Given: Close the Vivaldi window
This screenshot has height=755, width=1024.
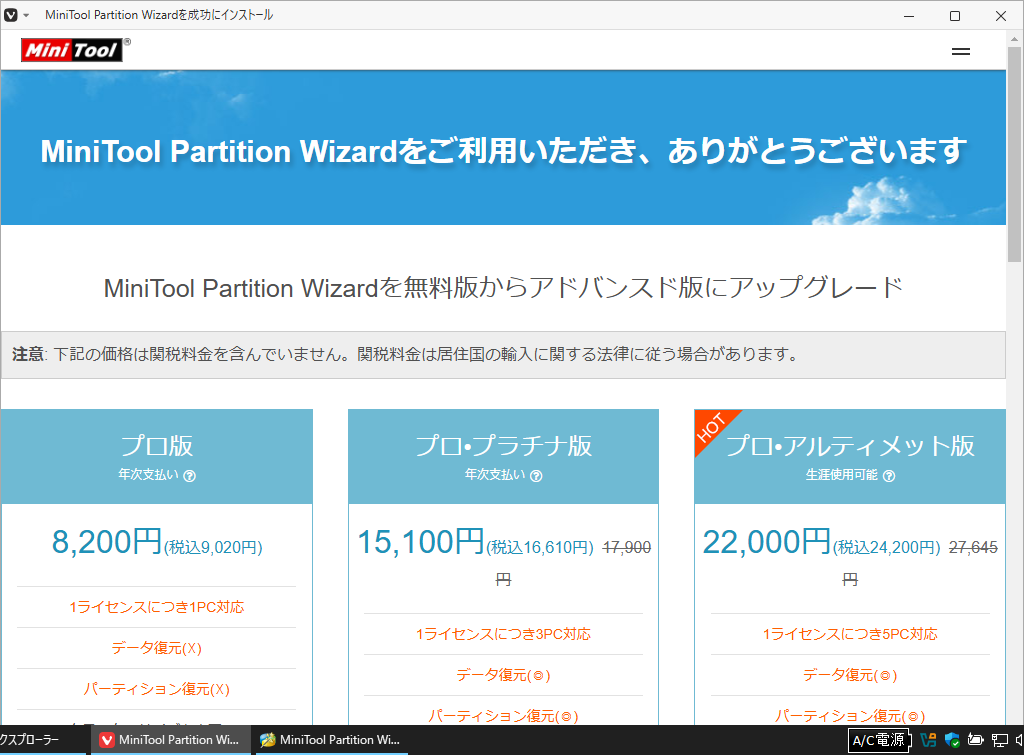Looking at the screenshot, I should (1000, 16).
